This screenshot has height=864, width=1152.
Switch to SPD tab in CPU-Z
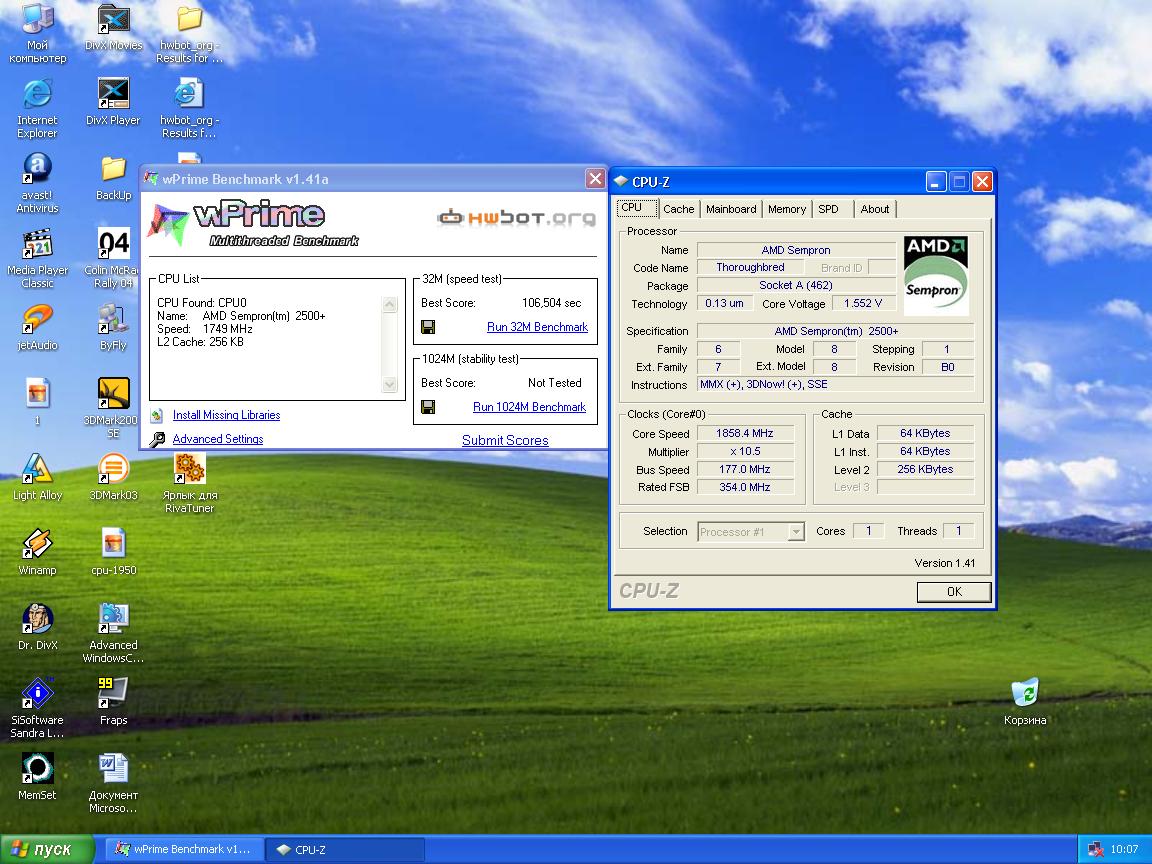[x=832, y=209]
